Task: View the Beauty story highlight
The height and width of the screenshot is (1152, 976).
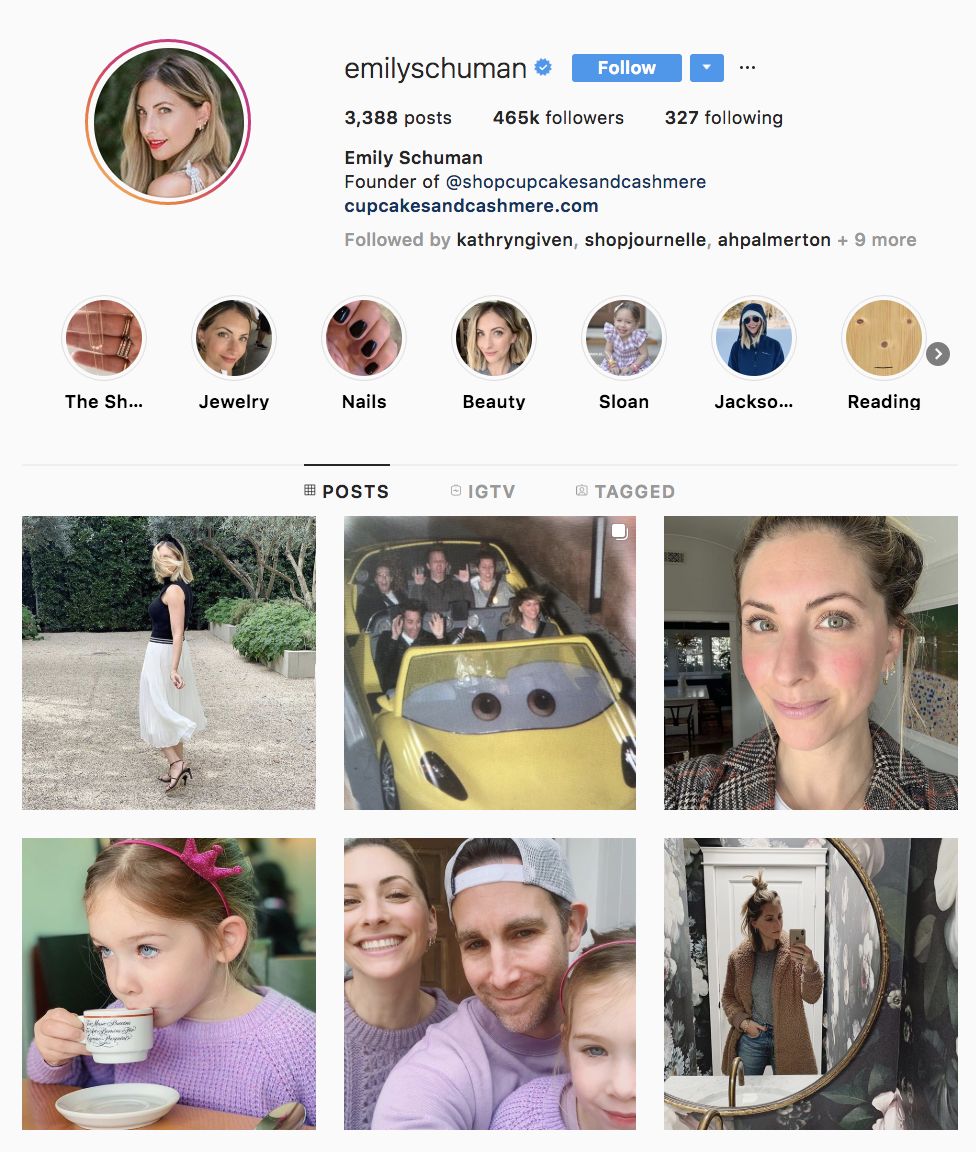Action: coord(494,339)
